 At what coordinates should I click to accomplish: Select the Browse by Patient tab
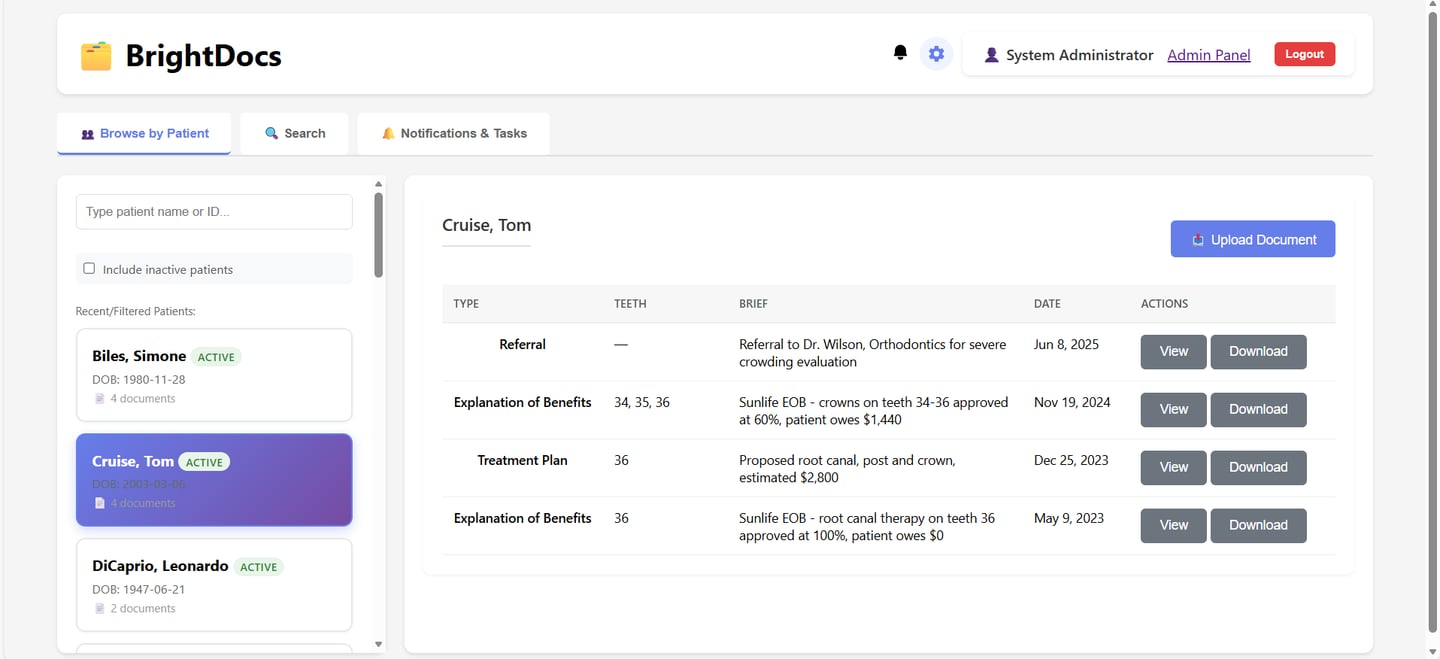click(144, 134)
